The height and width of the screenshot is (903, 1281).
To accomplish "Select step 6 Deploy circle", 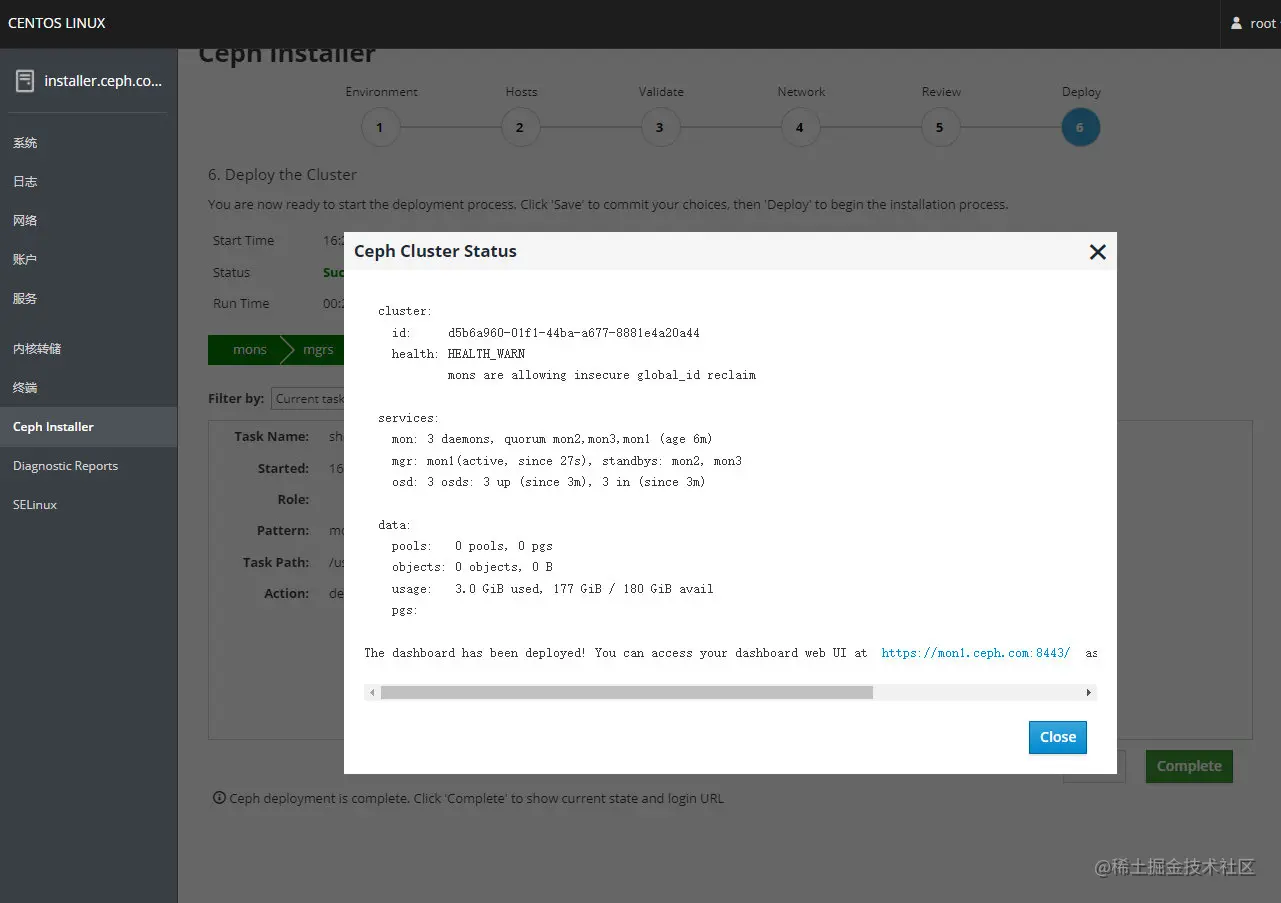I will click(x=1080, y=128).
